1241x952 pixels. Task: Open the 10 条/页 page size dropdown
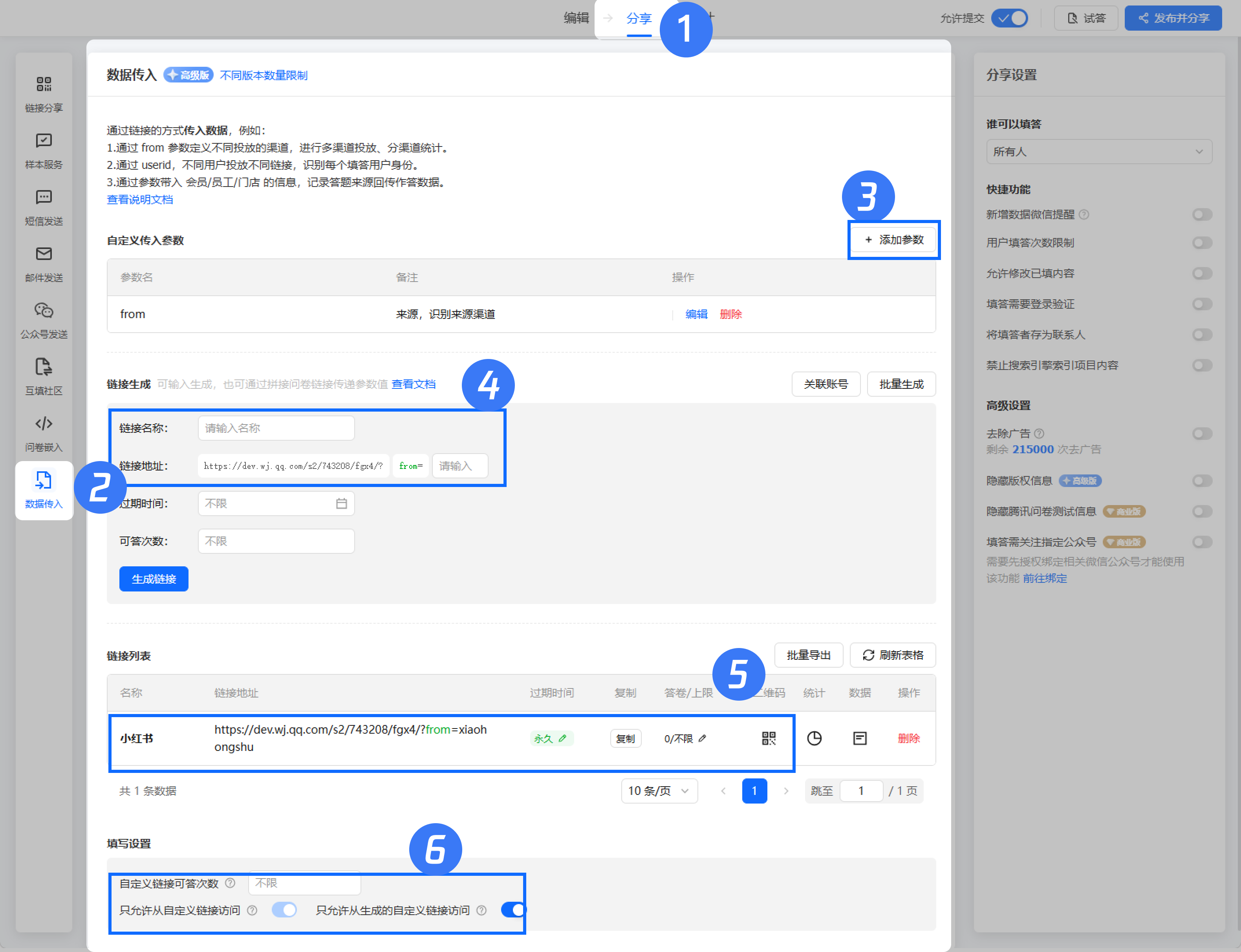(659, 791)
